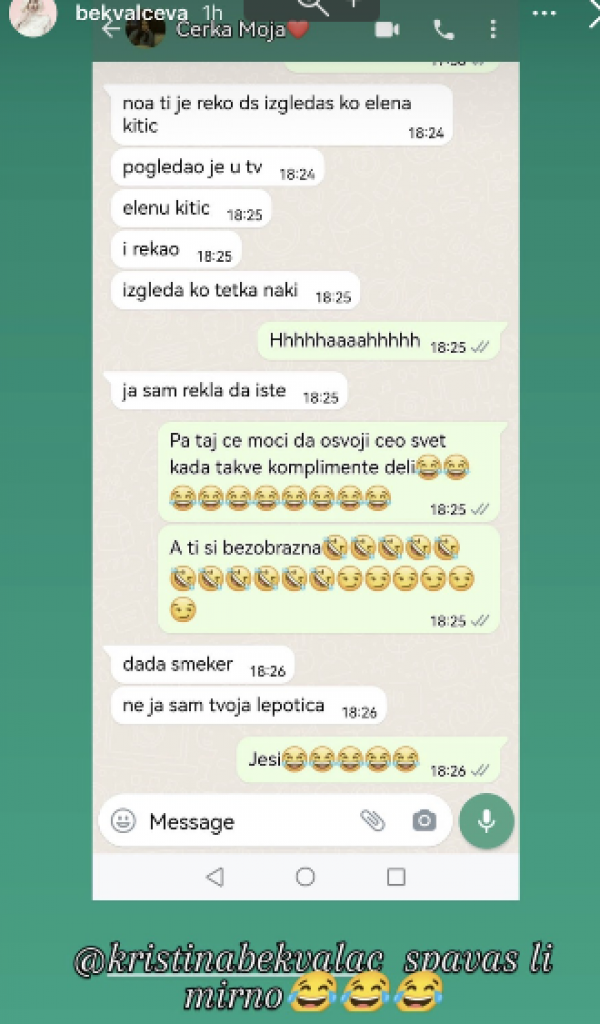Tap the Android recent apps square button
Image resolution: width=600 pixels, height=1024 pixels.
[x=396, y=876]
